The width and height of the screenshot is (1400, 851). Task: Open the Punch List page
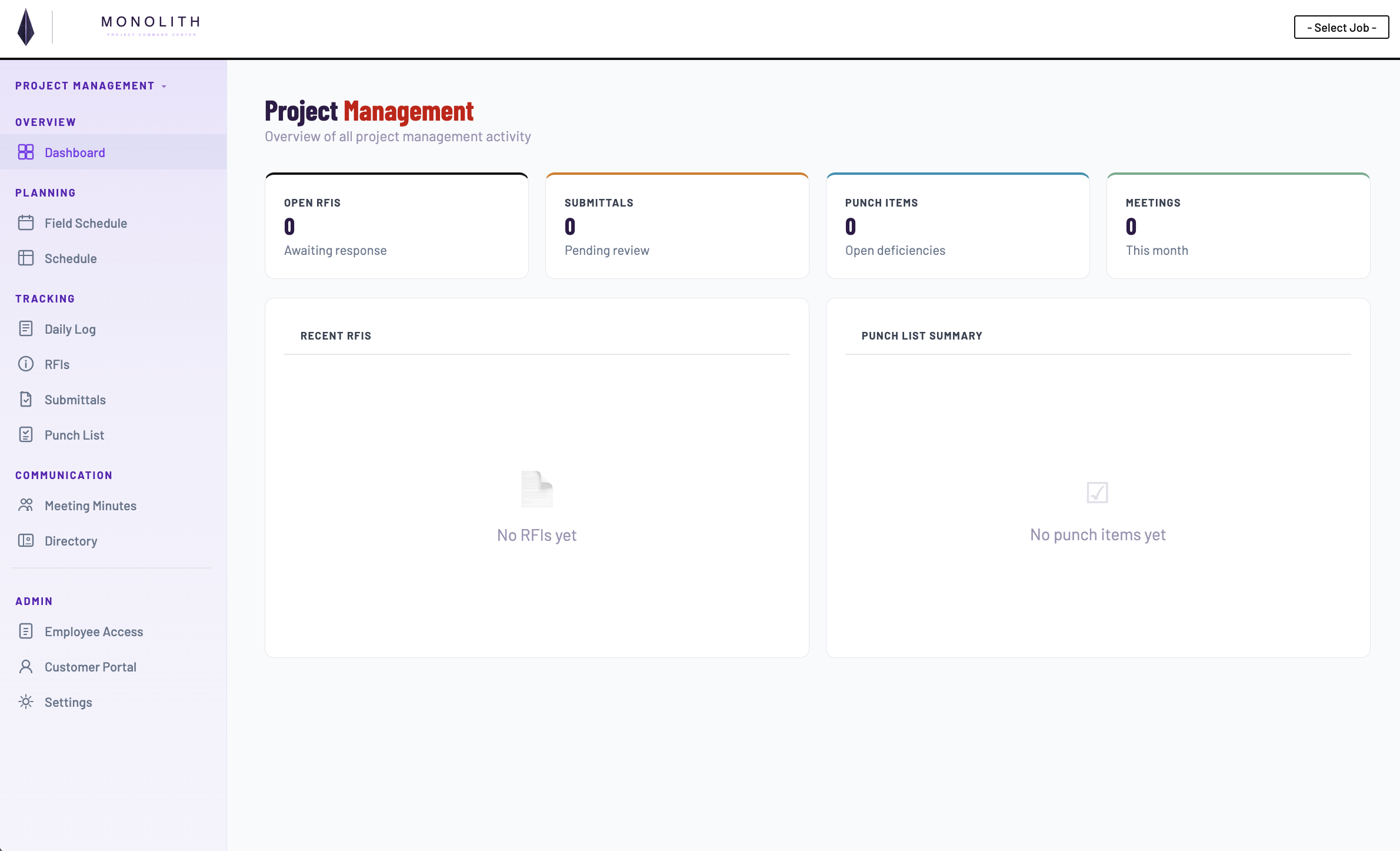click(x=73, y=434)
